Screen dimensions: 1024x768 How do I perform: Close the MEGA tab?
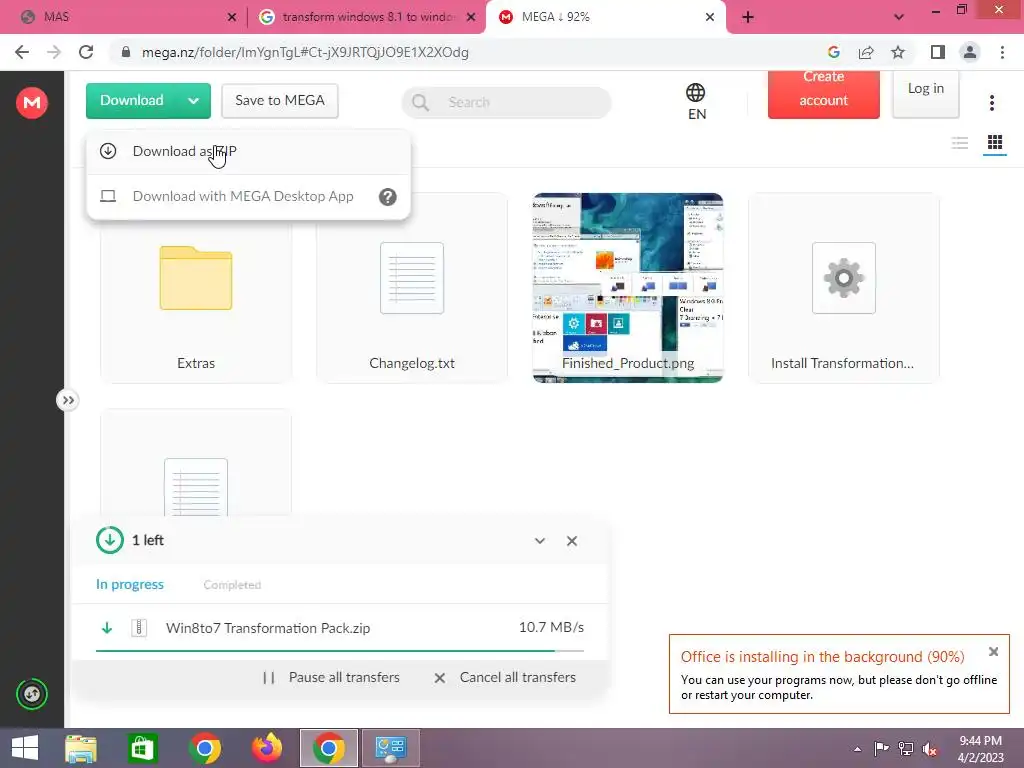[x=710, y=18]
